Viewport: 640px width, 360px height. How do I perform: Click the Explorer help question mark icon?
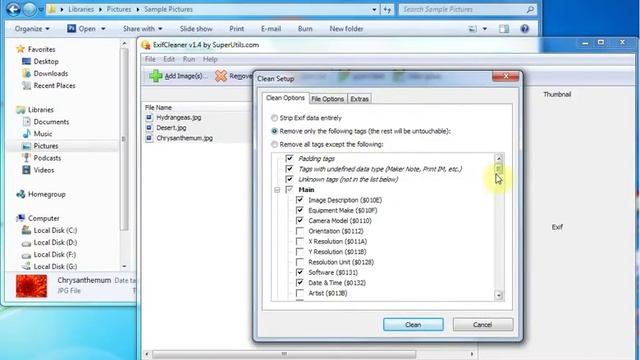point(524,29)
